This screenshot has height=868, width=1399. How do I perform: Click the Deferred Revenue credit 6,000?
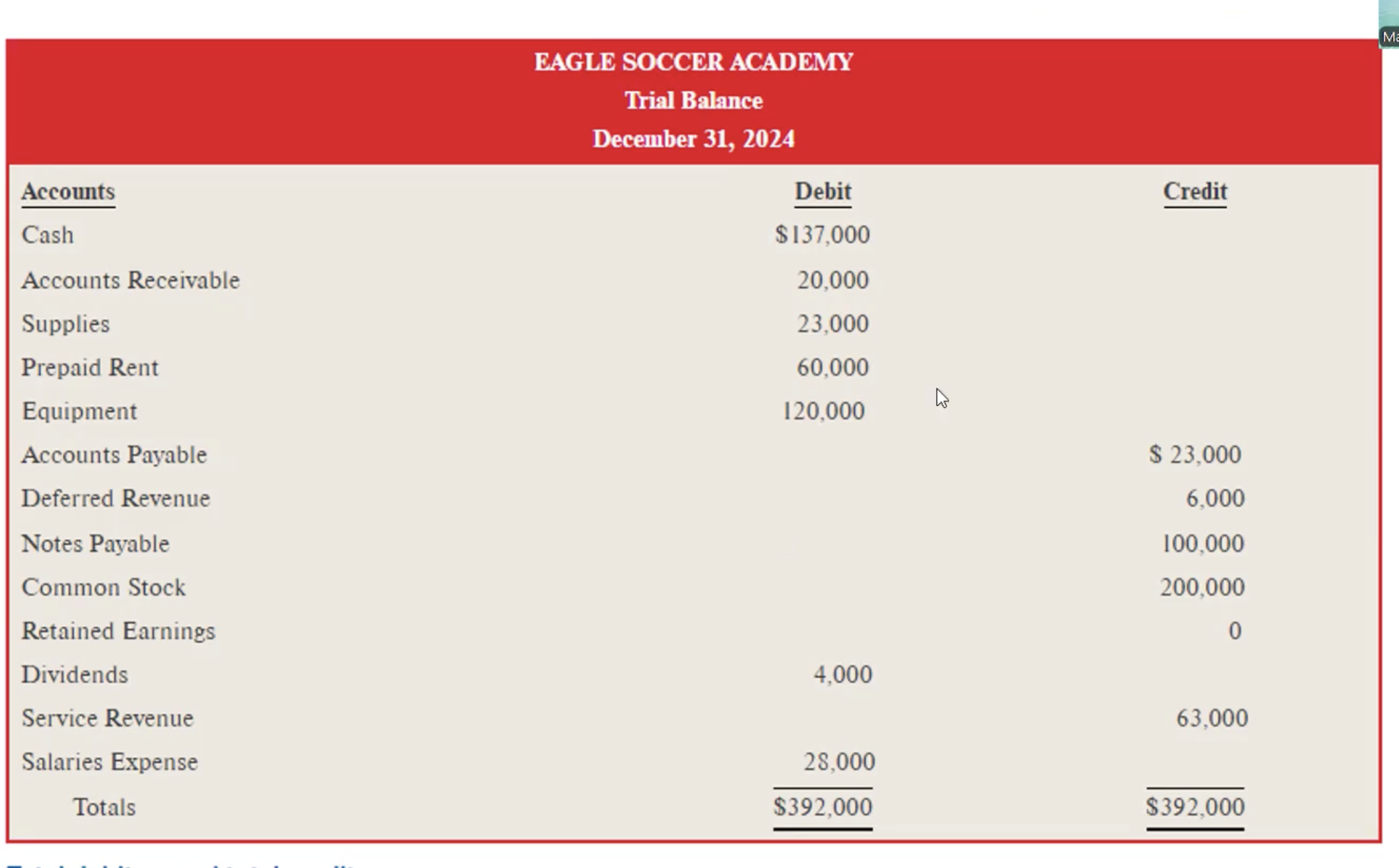click(x=1215, y=499)
